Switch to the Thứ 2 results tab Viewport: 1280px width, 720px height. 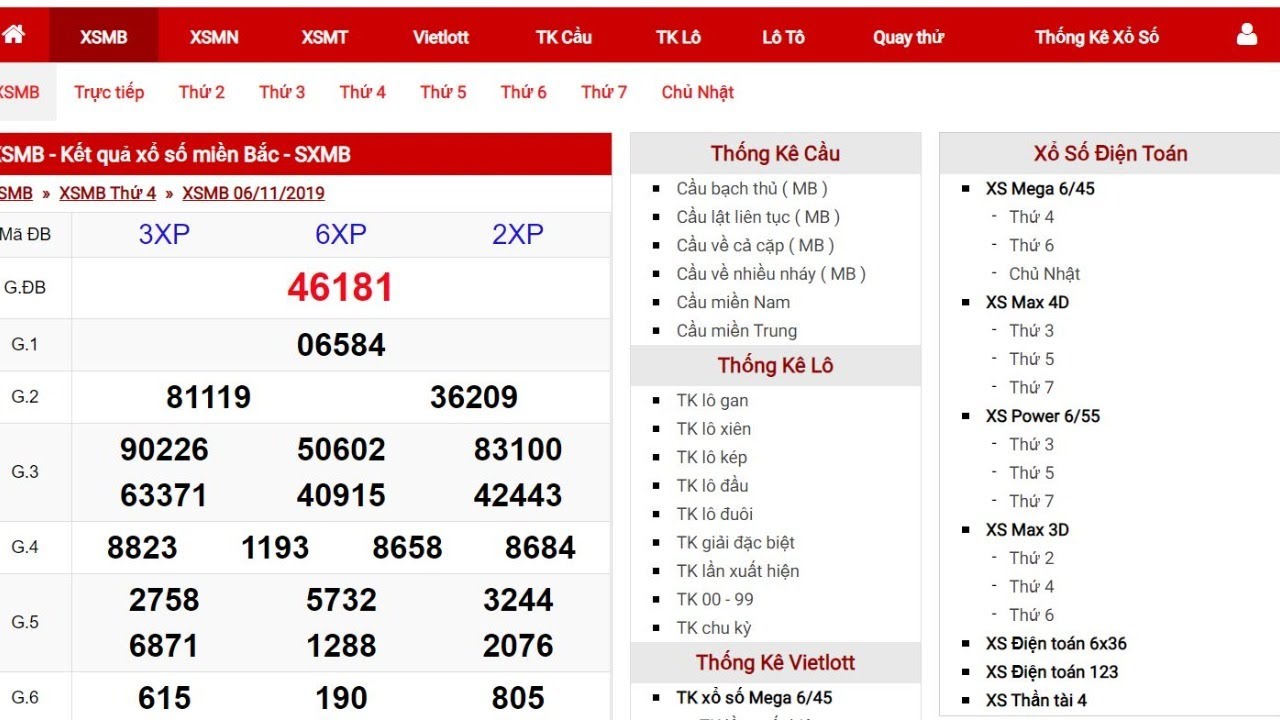click(202, 92)
